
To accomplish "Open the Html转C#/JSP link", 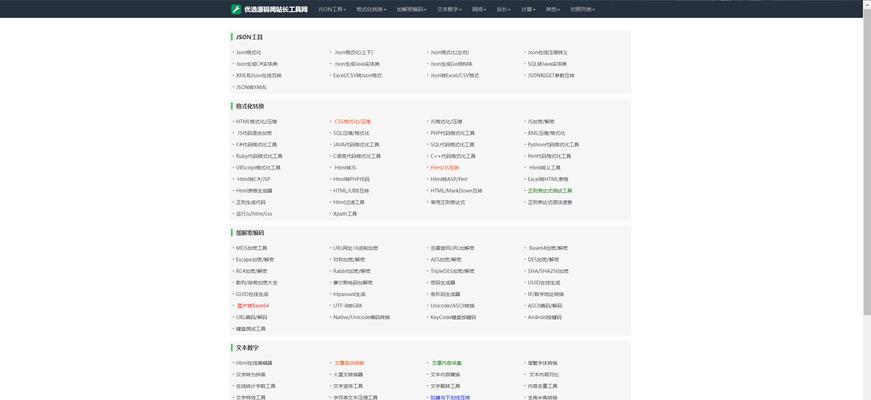I will click(253, 179).
